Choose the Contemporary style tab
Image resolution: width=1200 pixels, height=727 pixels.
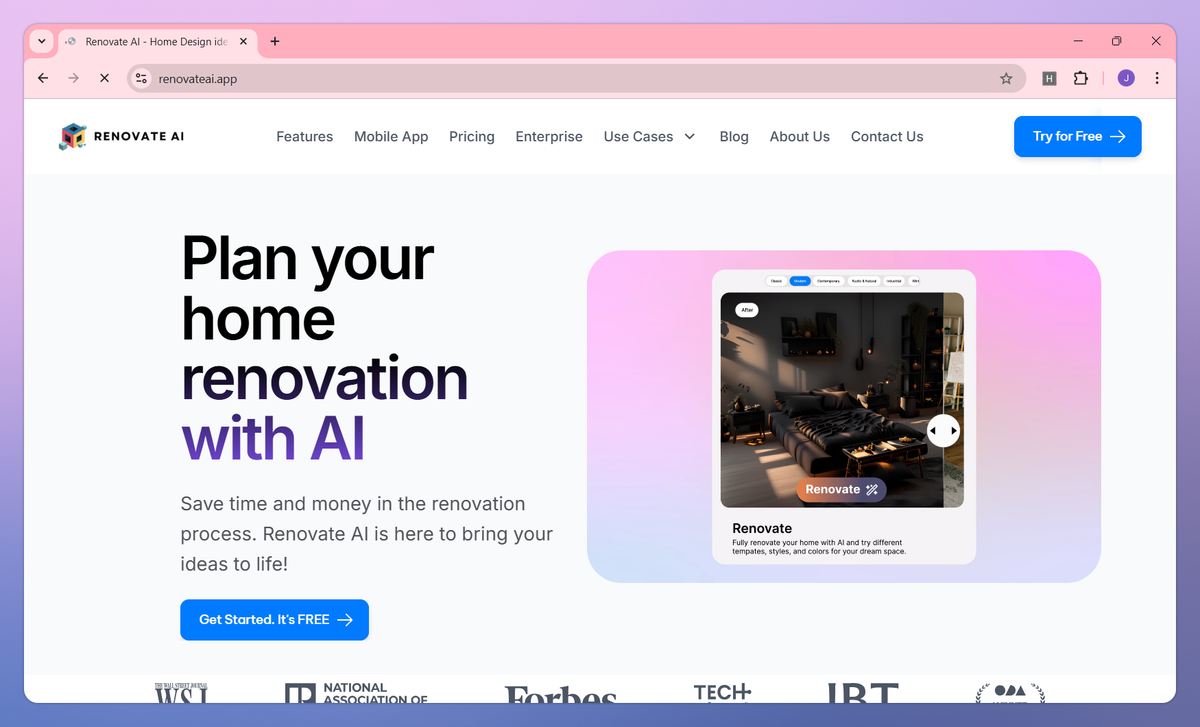829,282
